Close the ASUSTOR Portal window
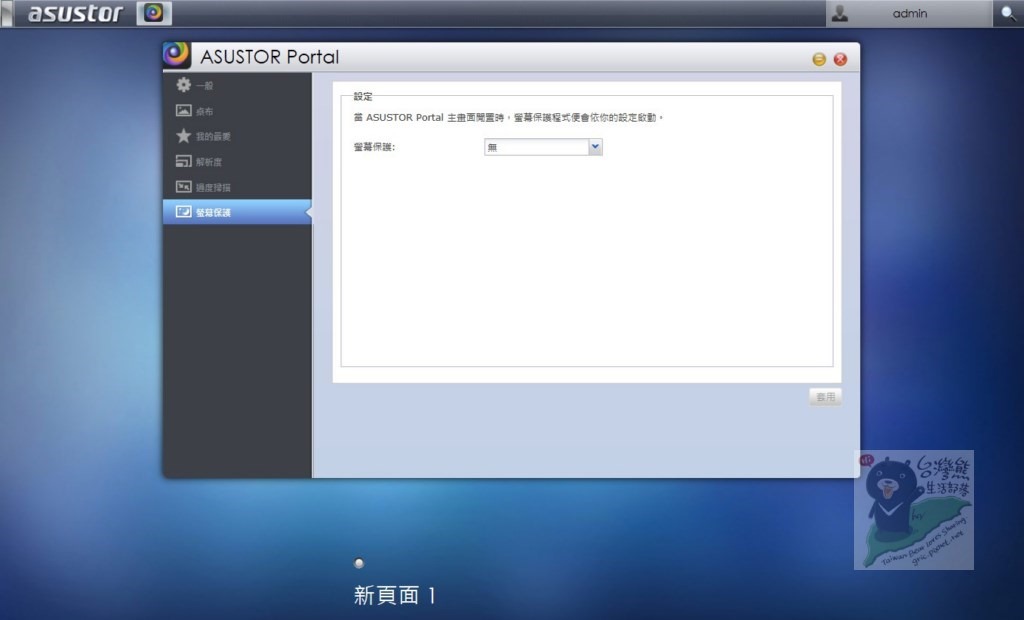Viewport: 1024px width, 620px height. click(840, 59)
